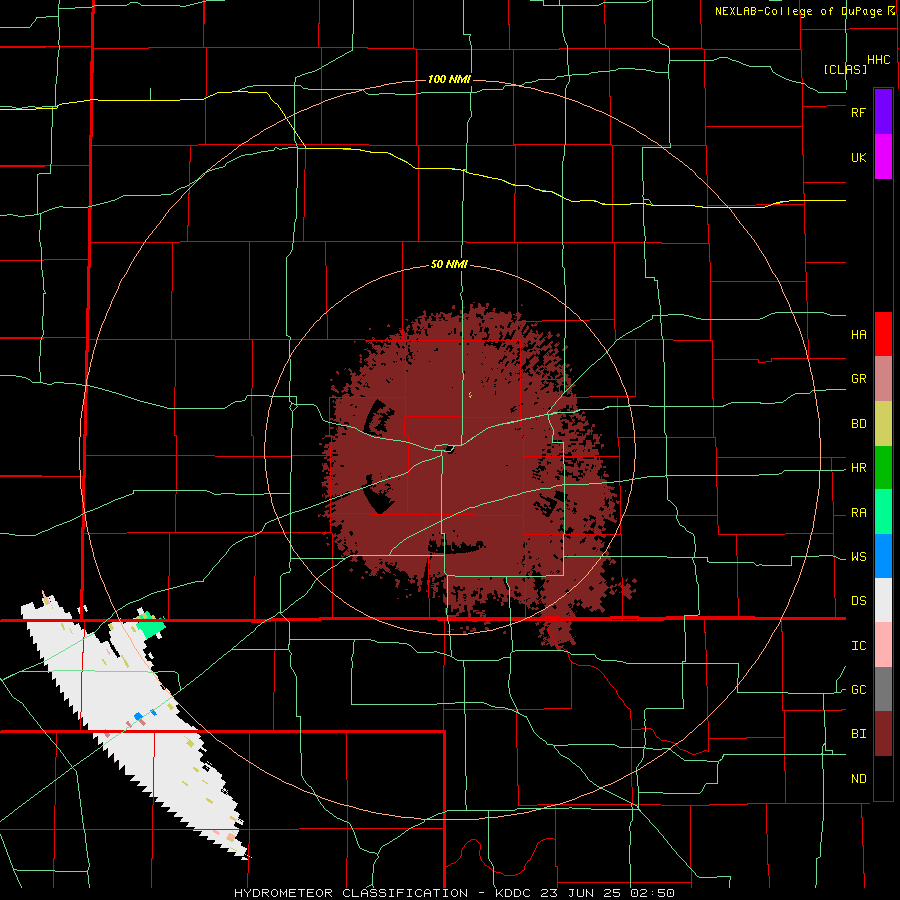Viewport: 900px width, 900px height.
Task: Click the HHC product code text
Action: point(878,60)
